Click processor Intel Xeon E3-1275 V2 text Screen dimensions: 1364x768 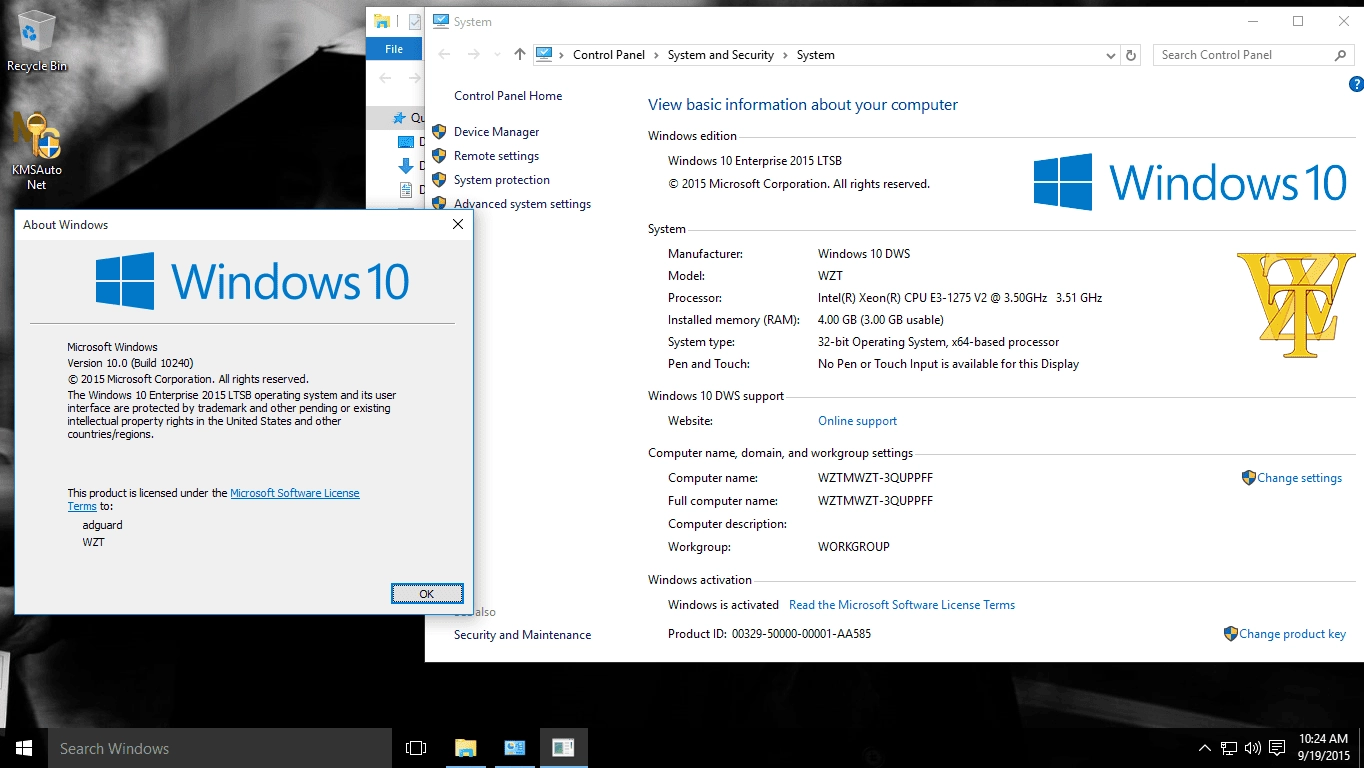(960, 298)
